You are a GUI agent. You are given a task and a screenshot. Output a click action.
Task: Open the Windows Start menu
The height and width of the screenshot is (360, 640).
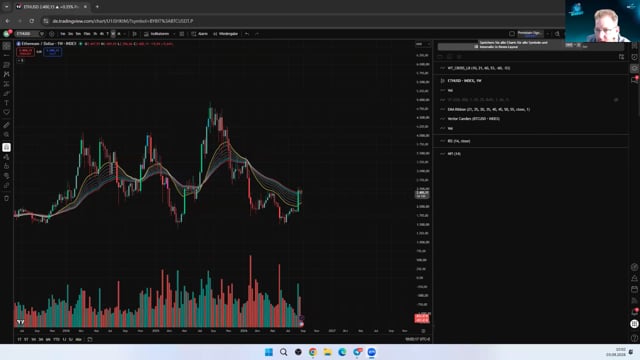coord(269,352)
